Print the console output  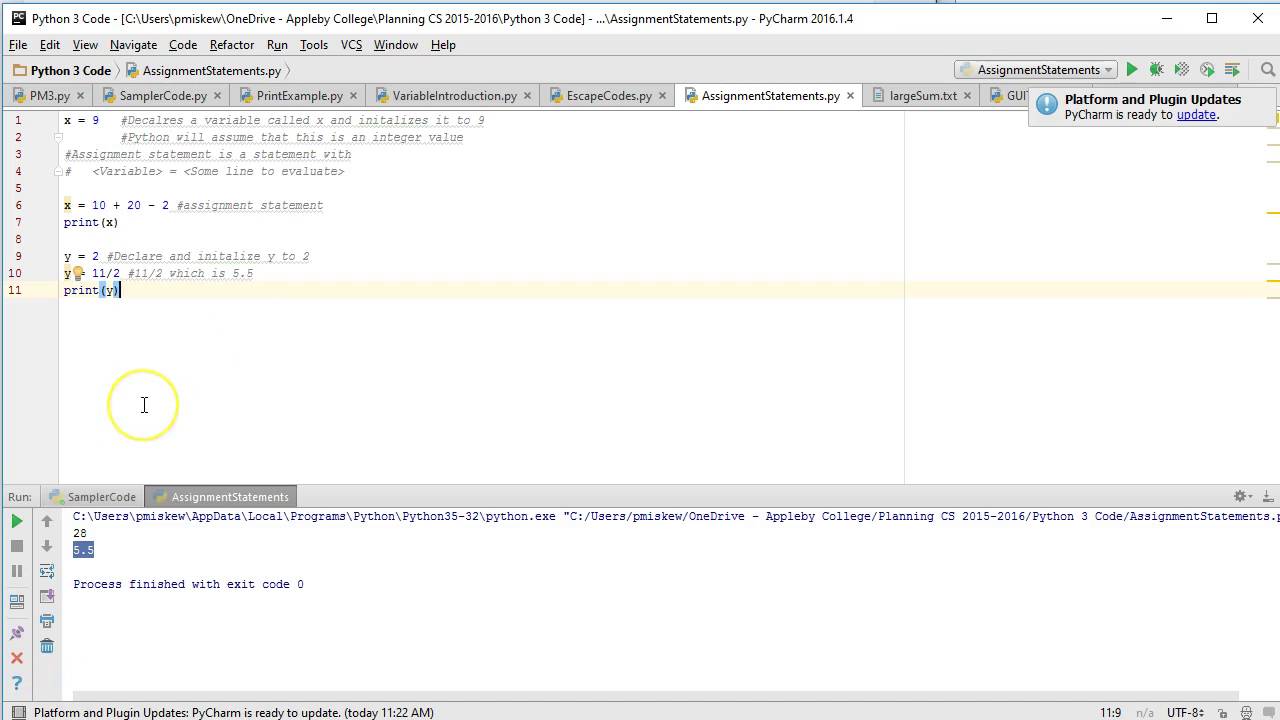pyautogui.click(x=47, y=621)
